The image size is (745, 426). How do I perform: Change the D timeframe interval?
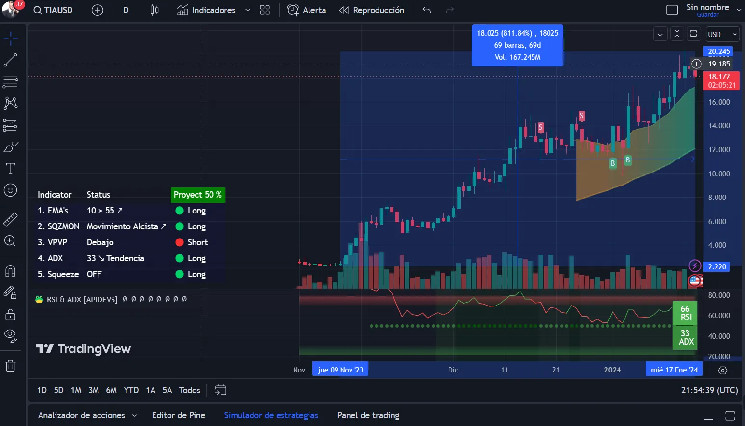pos(126,10)
